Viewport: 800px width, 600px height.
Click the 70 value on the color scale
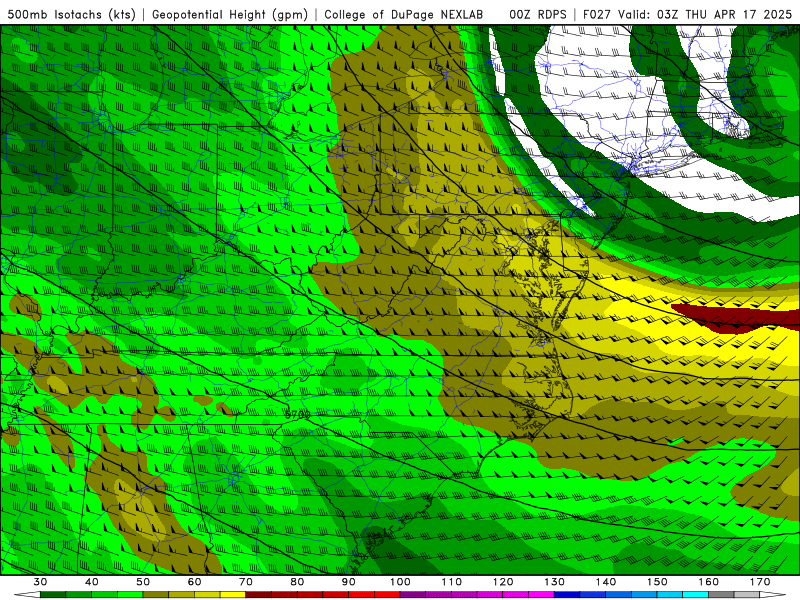click(x=246, y=582)
